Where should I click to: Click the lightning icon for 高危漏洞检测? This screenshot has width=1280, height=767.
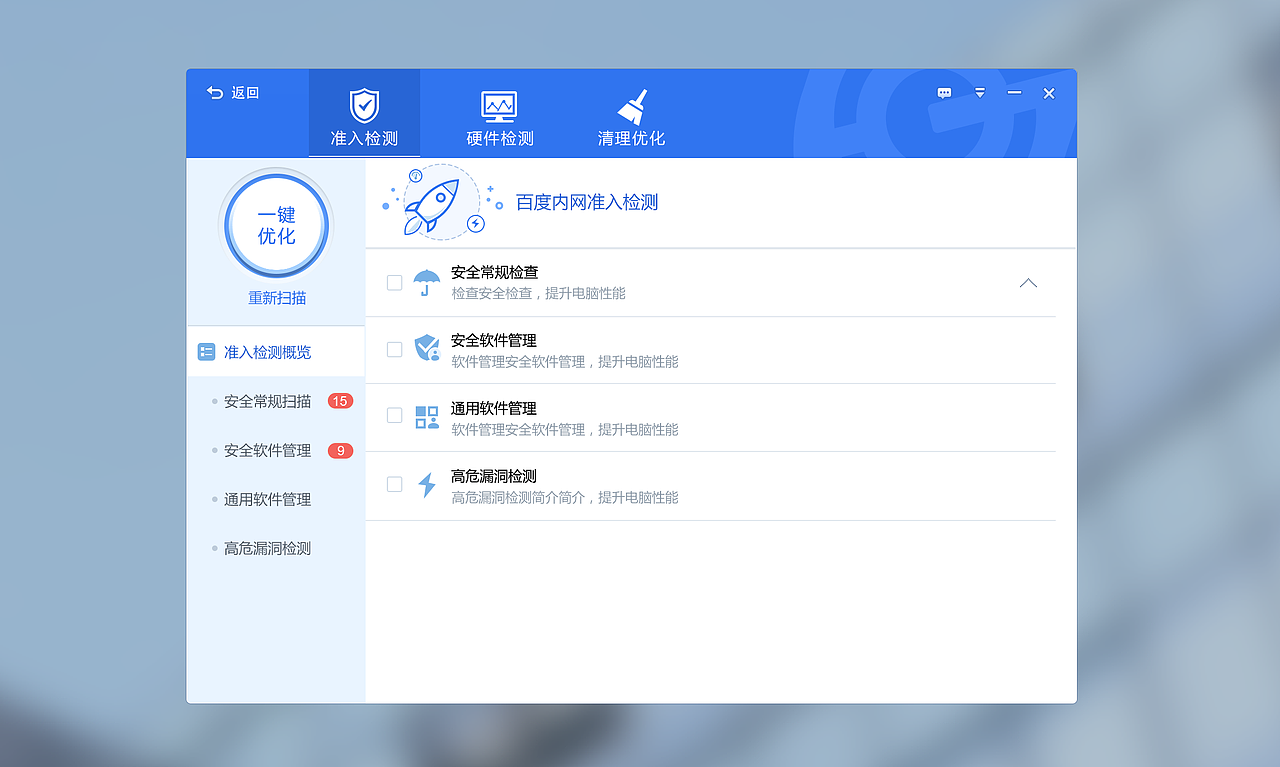pyautogui.click(x=427, y=485)
